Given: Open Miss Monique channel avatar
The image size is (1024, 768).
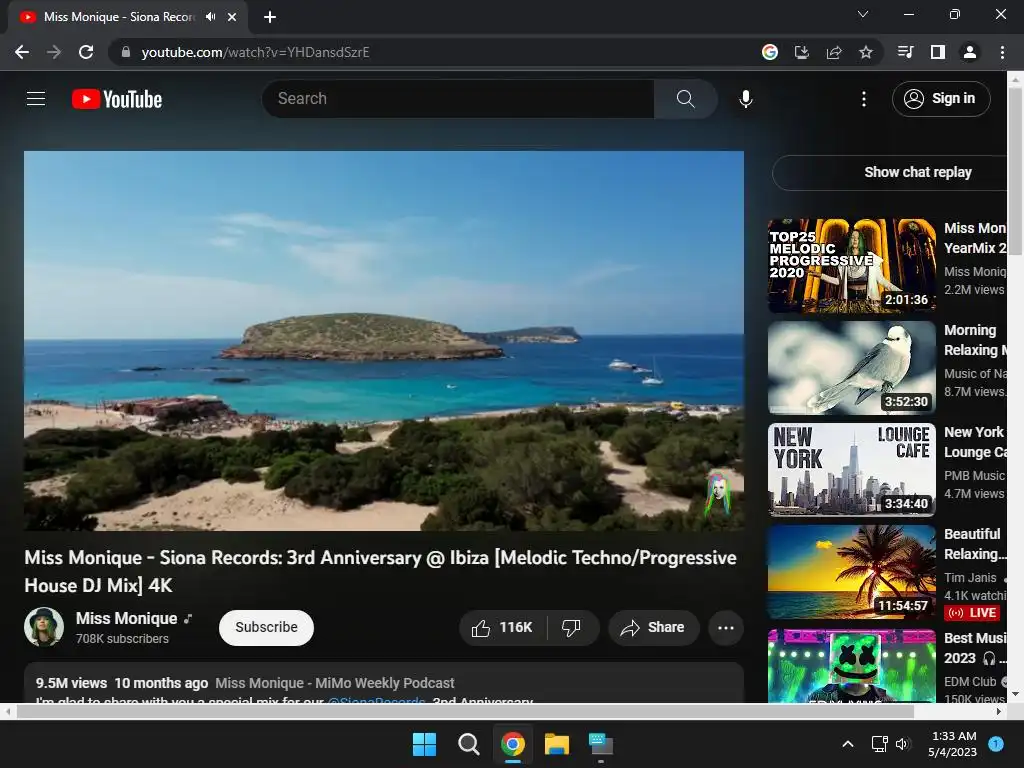Looking at the screenshot, I should tap(44, 627).
